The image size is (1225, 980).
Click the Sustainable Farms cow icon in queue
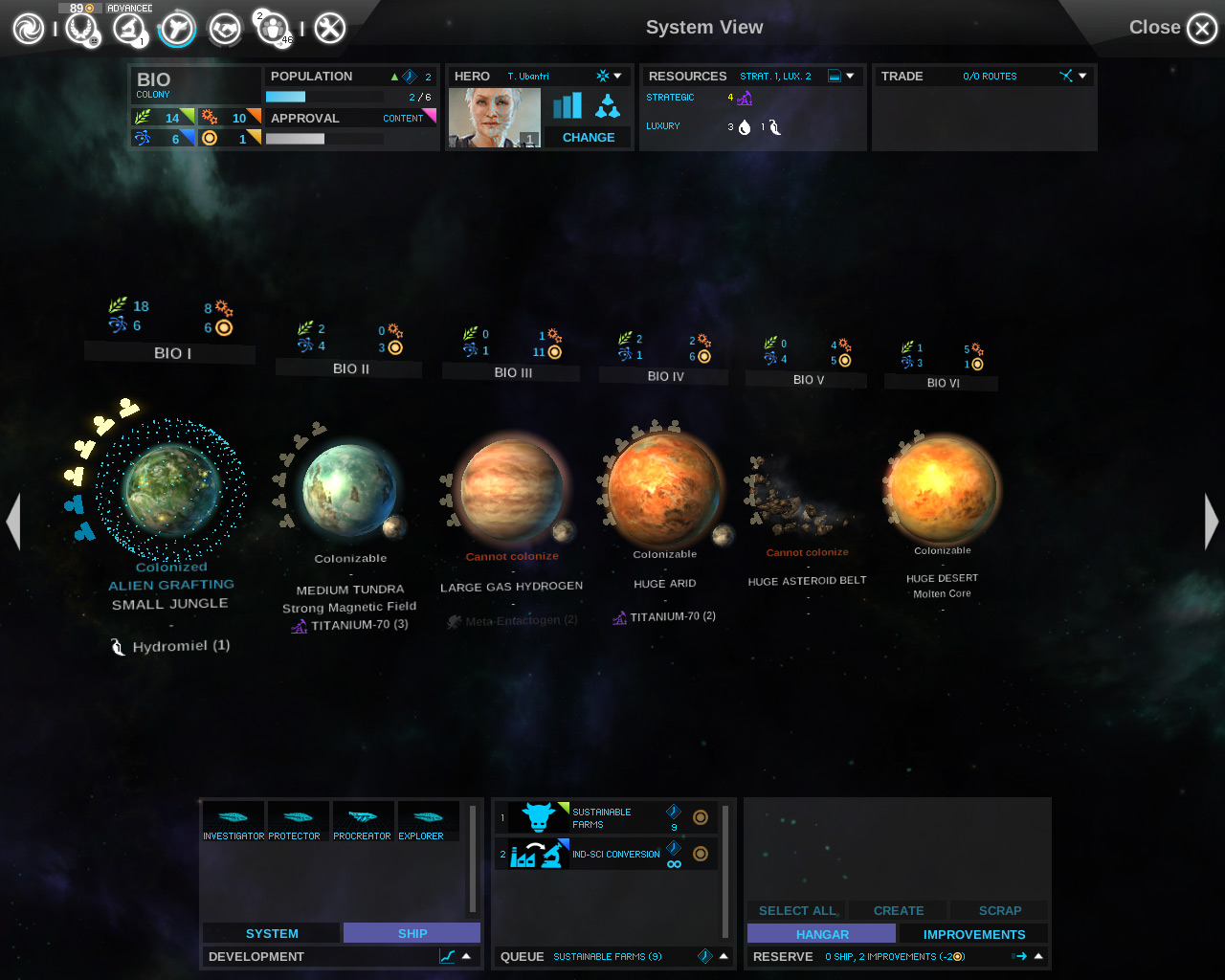538,817
